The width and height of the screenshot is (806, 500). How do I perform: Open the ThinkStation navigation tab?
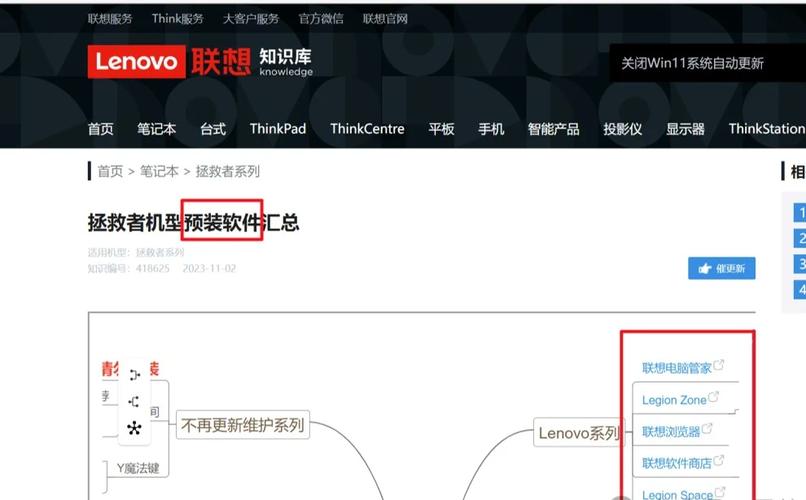pyautogui.click(x=767, y=128)
